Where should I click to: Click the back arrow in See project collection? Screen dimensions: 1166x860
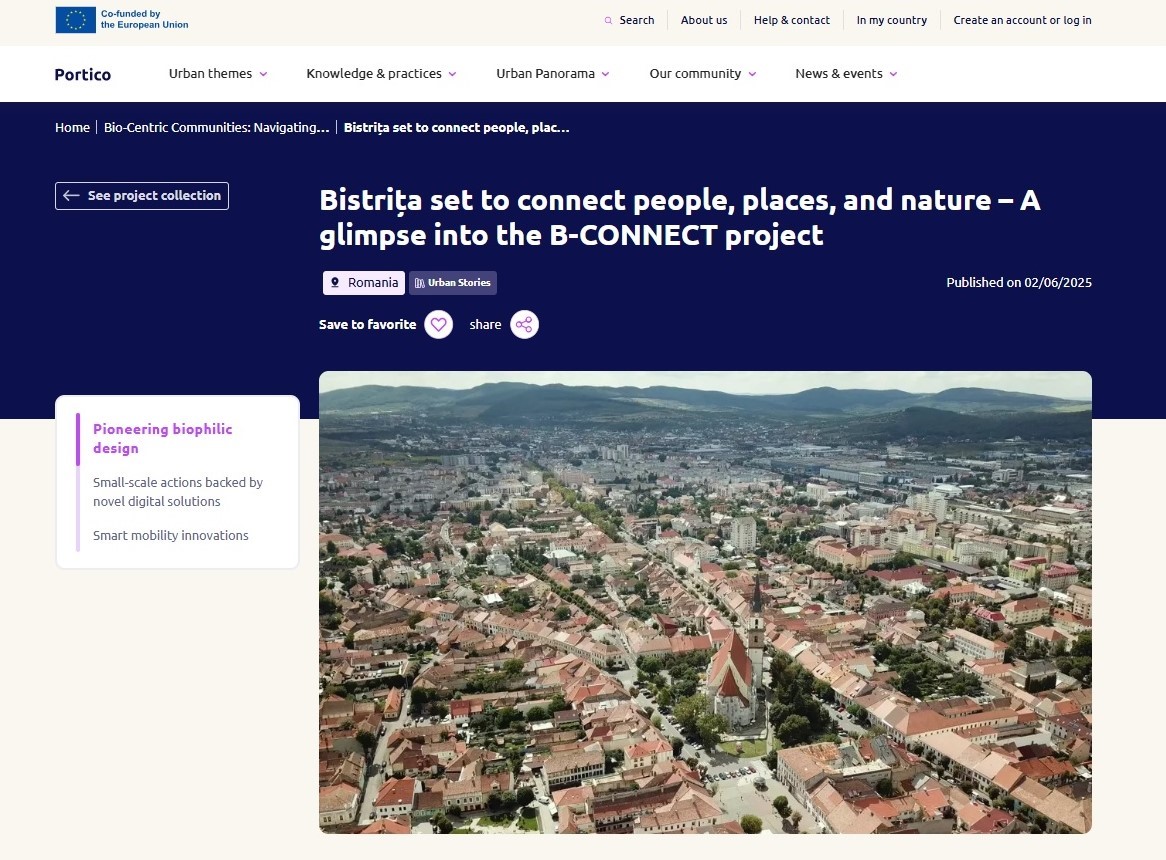pos(71,196)
